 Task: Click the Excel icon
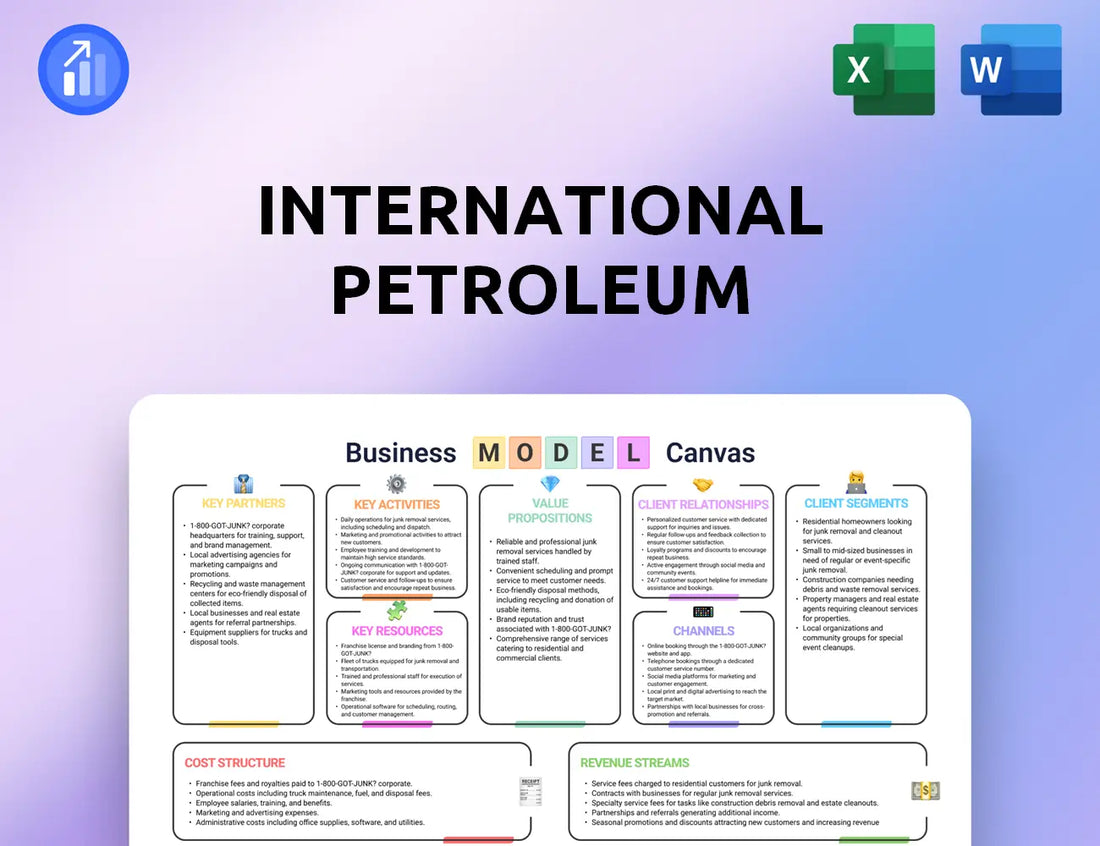pyautogui.click(x=884, y=69)
